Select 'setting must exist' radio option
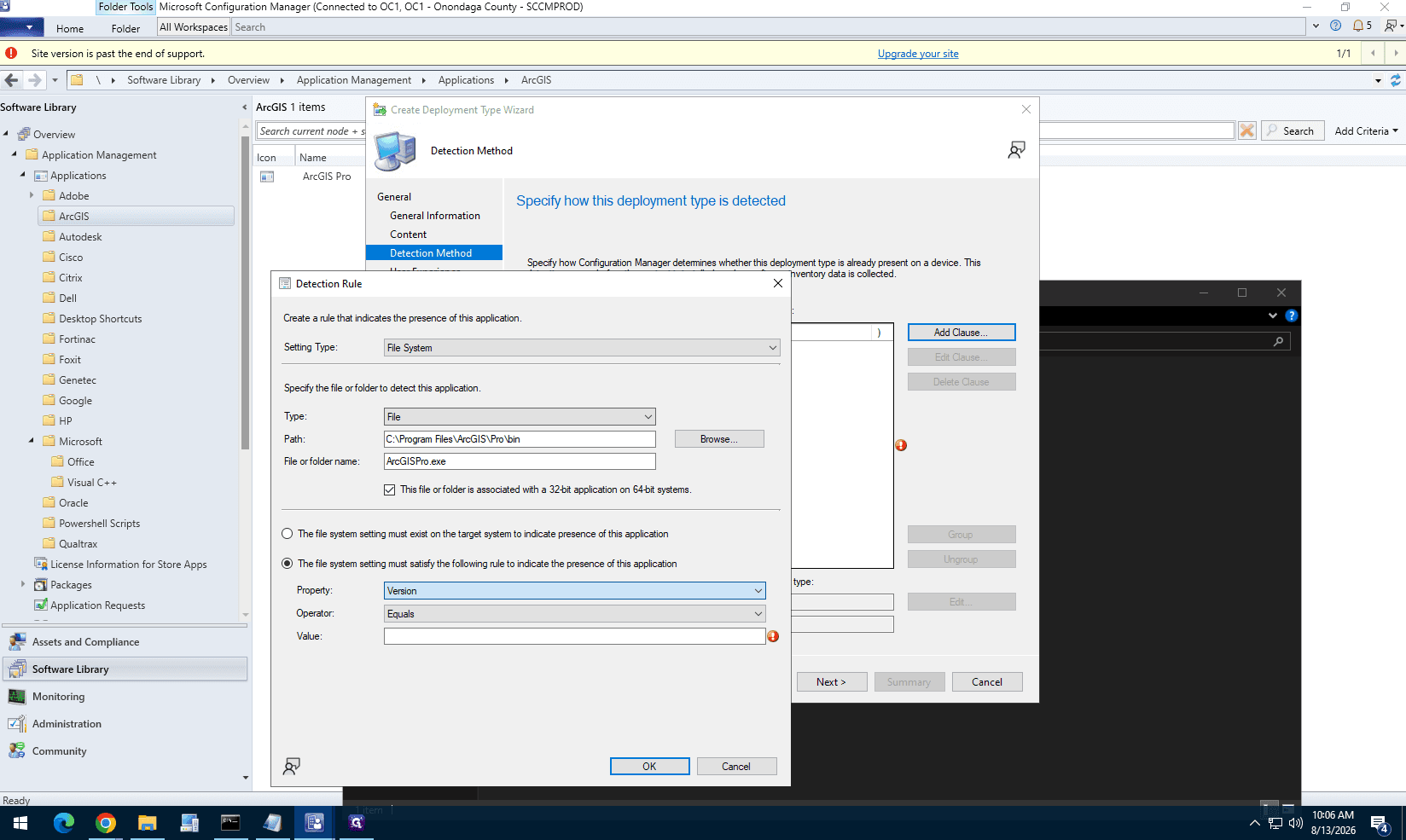1406x840 pixels. click(288, 534)
